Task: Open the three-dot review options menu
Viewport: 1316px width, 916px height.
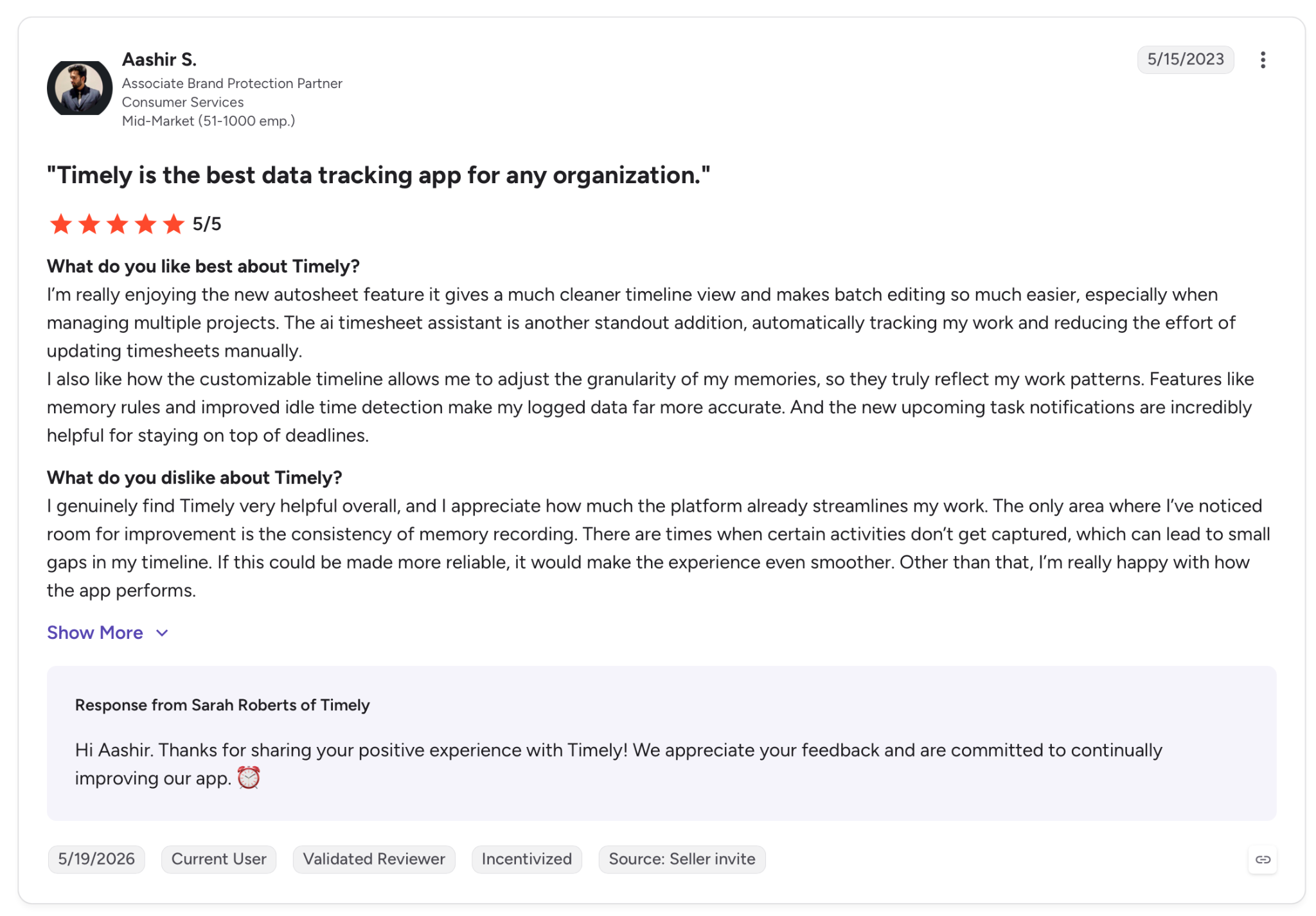Action: (1262, 60)
